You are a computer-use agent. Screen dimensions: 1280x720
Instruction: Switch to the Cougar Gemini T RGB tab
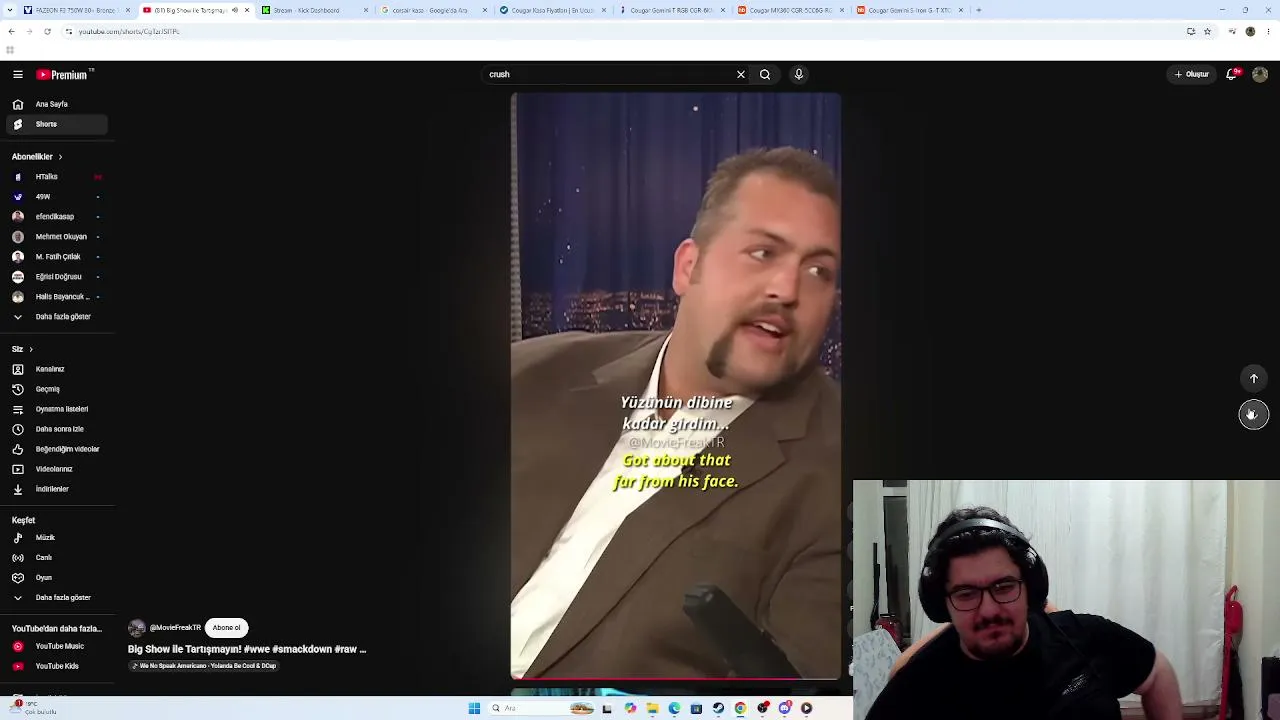click(x=672, y=10)
